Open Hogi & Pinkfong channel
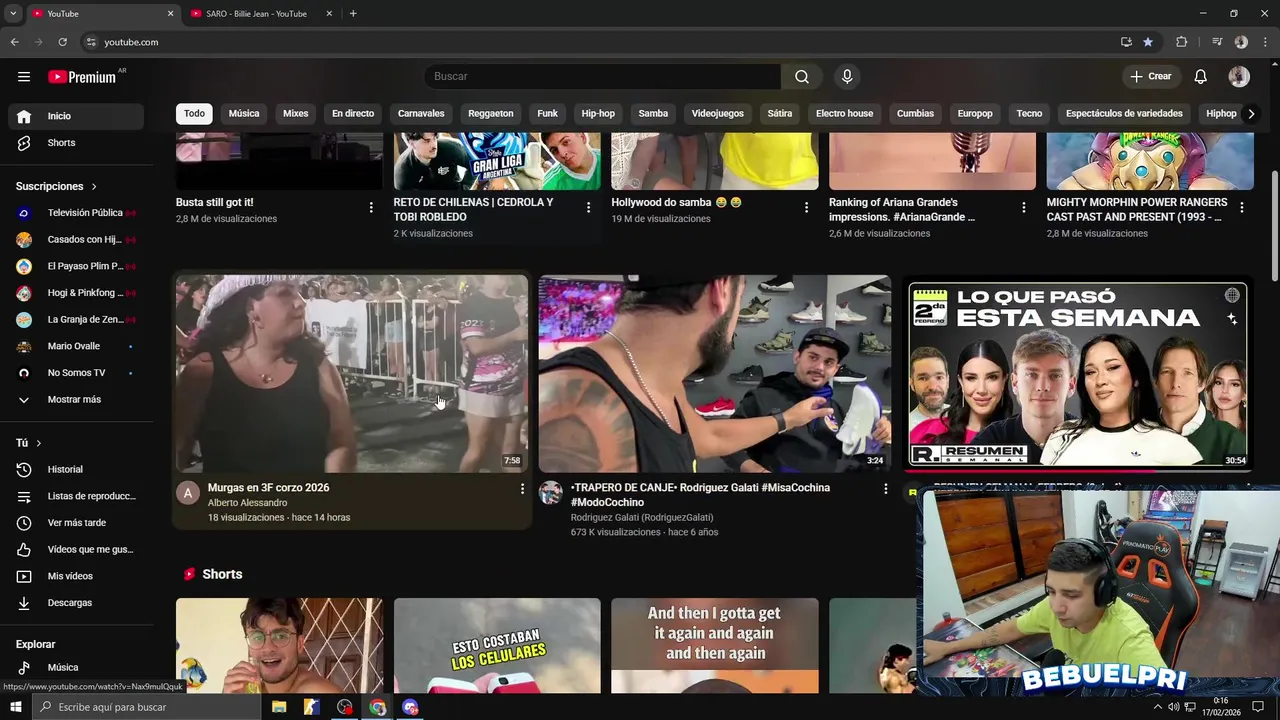1280x720 pixels. coord(76,293)
